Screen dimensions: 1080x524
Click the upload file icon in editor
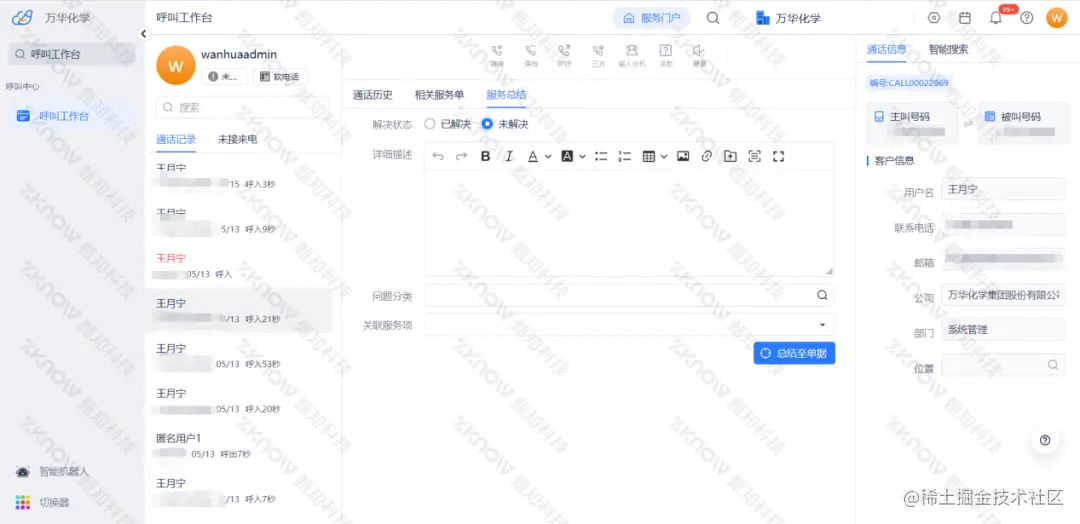pyautogui.click(x=730, y=156)
